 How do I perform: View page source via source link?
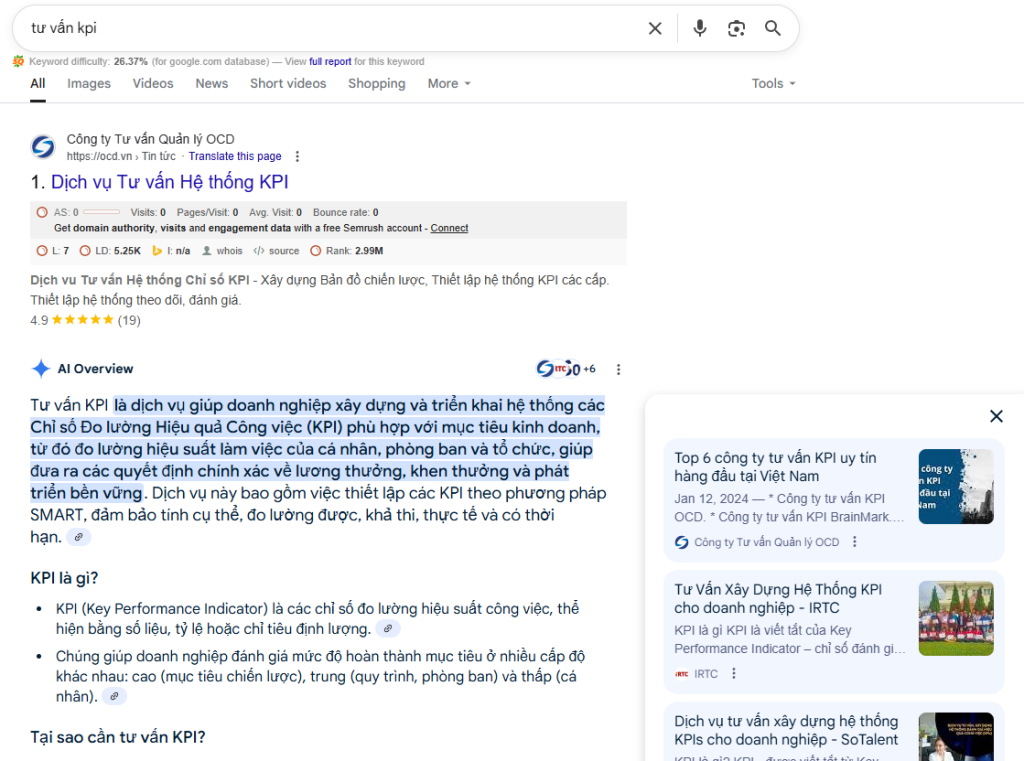click(276, 251)
